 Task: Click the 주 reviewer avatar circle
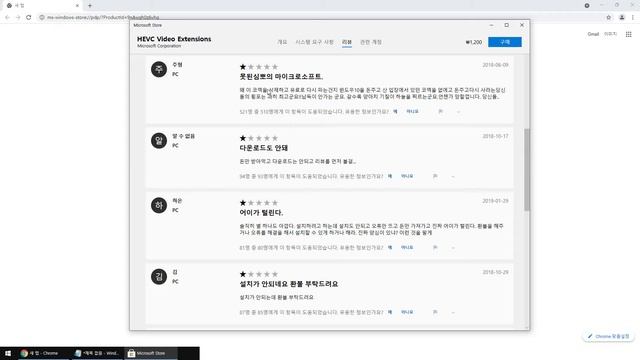[159, 69]
